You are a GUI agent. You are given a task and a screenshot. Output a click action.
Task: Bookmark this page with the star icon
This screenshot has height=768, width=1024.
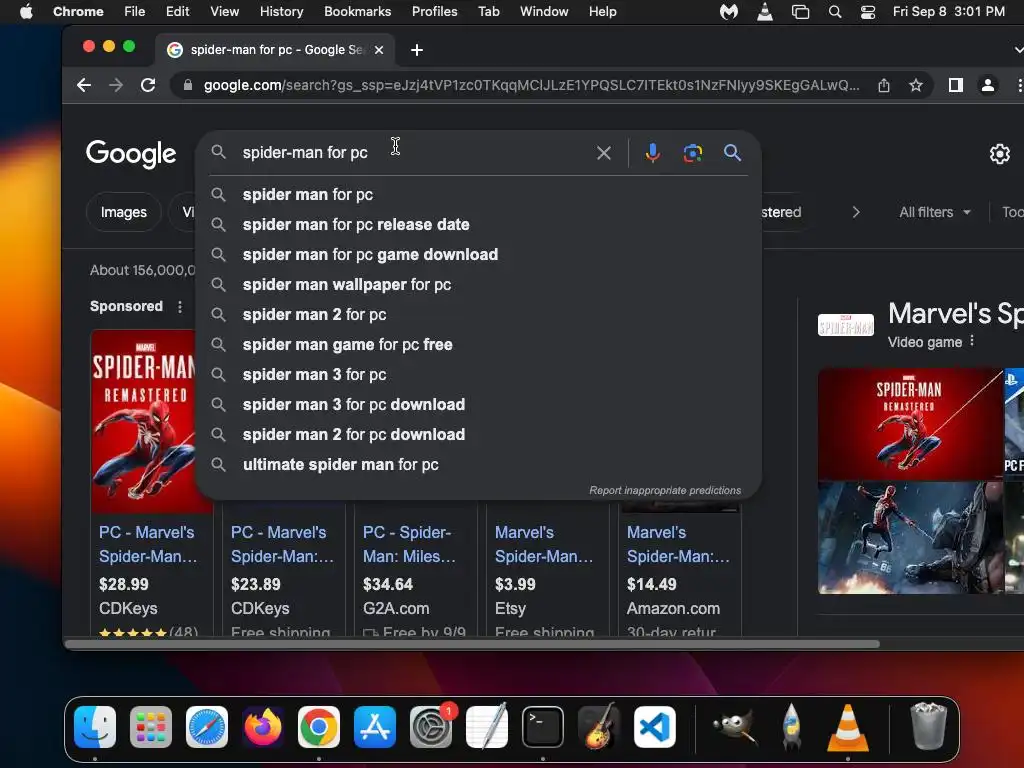click(x=916, y=85)
